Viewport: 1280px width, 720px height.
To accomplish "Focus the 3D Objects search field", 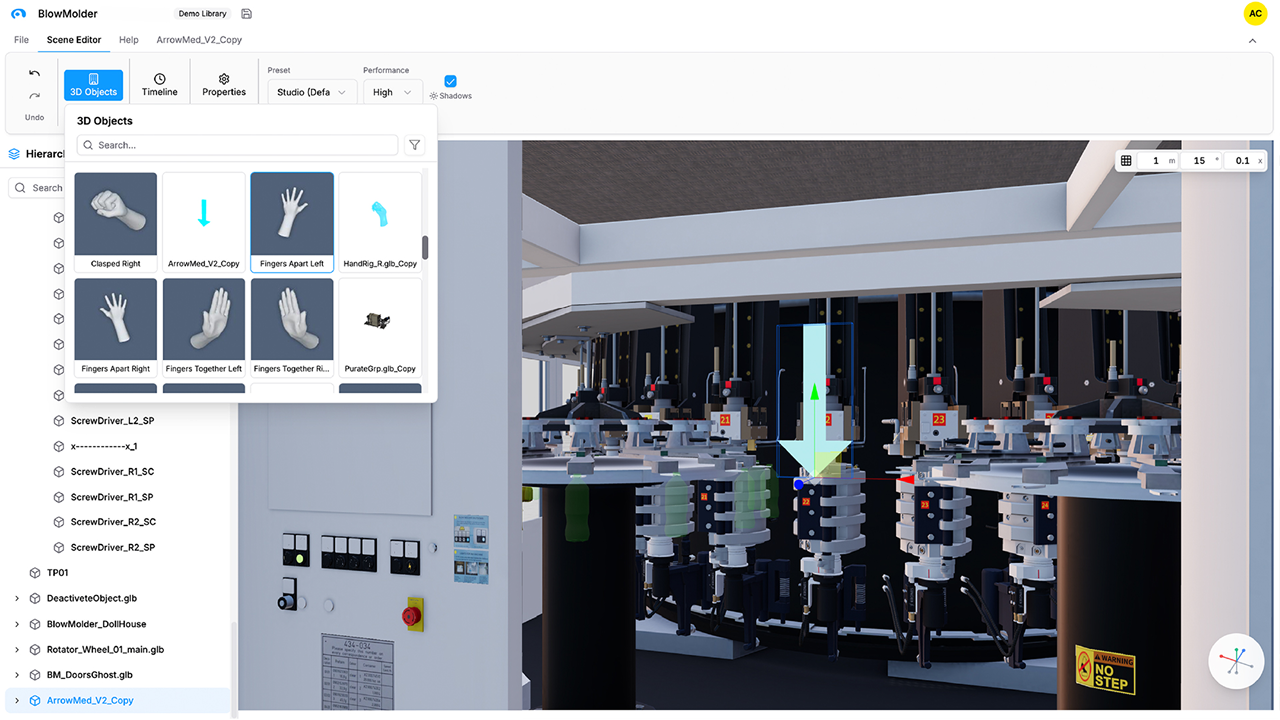I will pyautogui.click(x=238, y=145).
